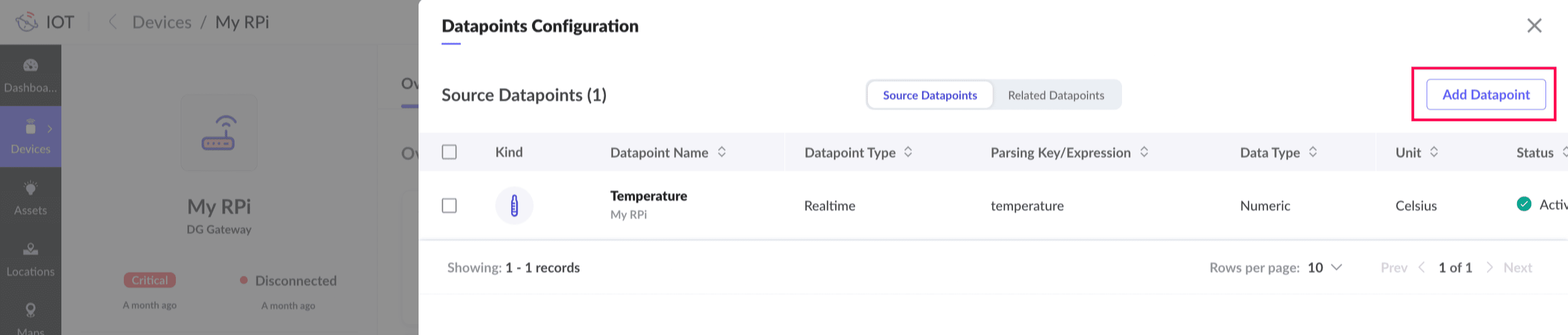Image resolution: width=1568 pixels, height=335 pixels.
Task: Go back using breadcrumb chevron
Action: (113, 22)
